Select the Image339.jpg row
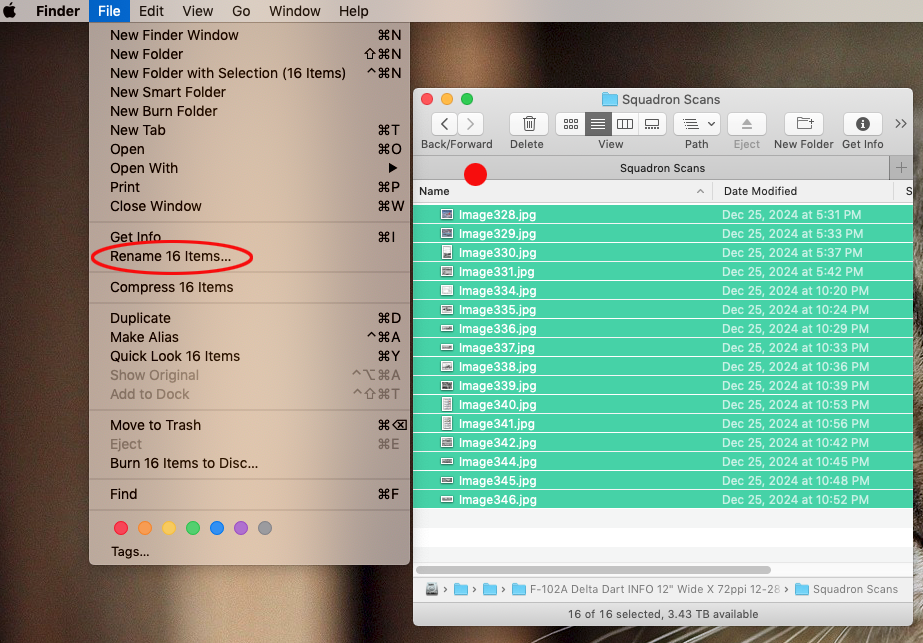 663,386
